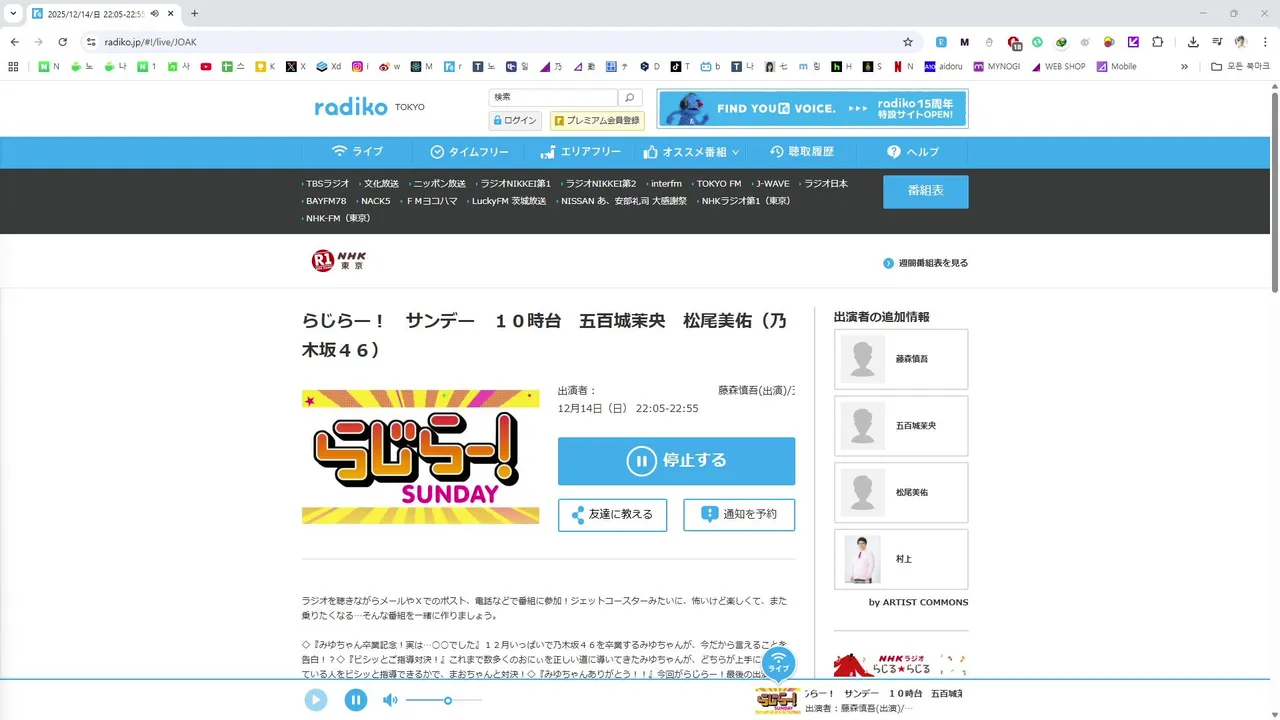1280x720 pixels.
Task: Open the TikTok bookmark
Action: coord(680,67)
